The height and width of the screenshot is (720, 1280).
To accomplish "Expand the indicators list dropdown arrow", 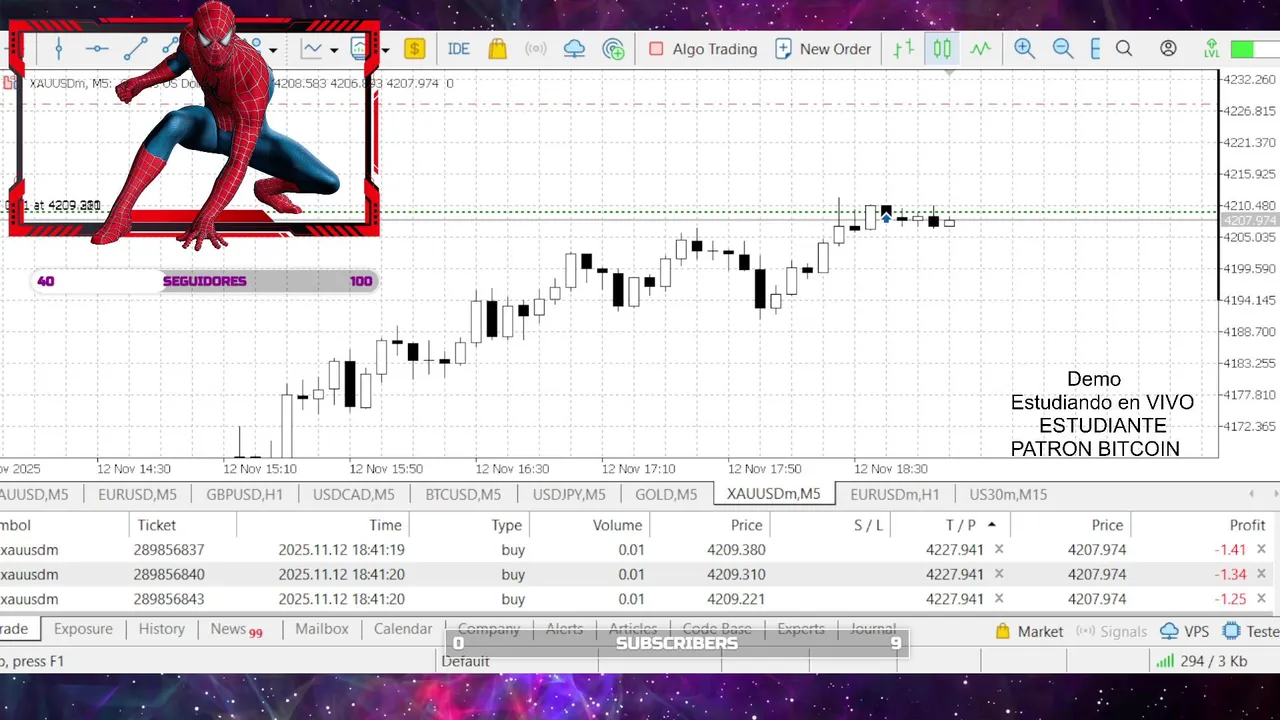I will tap(385, 49).
